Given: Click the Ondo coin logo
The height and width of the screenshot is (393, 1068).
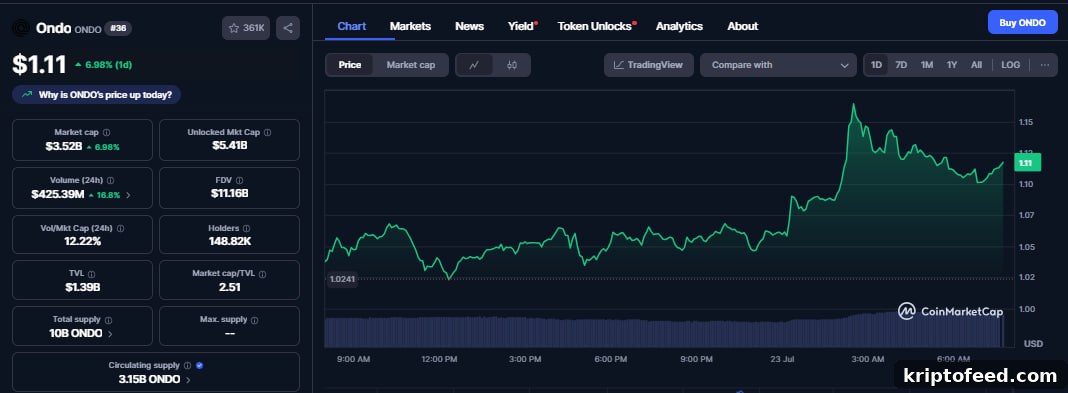Looking at the screenshot, I should click(21, 28).
